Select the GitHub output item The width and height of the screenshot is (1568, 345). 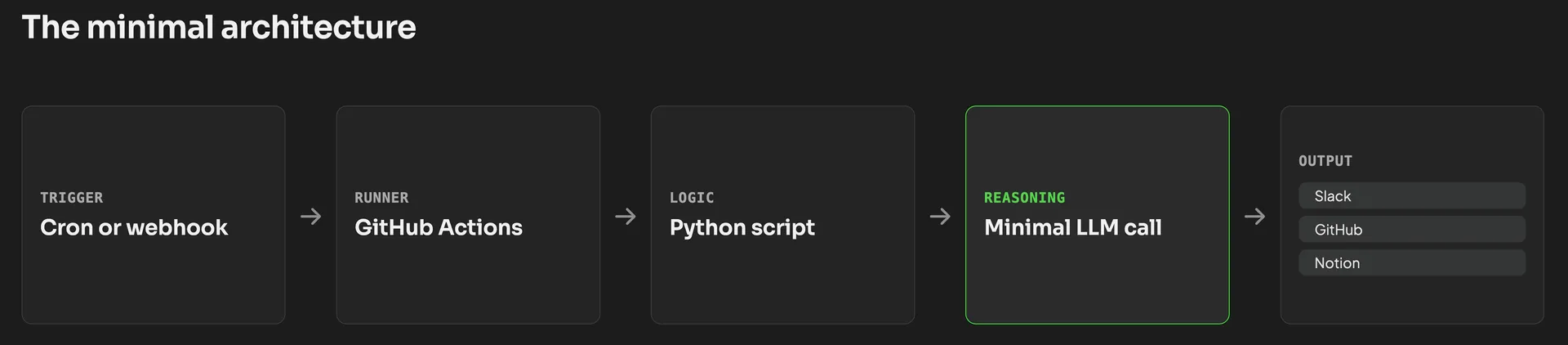click(1412, 230)
